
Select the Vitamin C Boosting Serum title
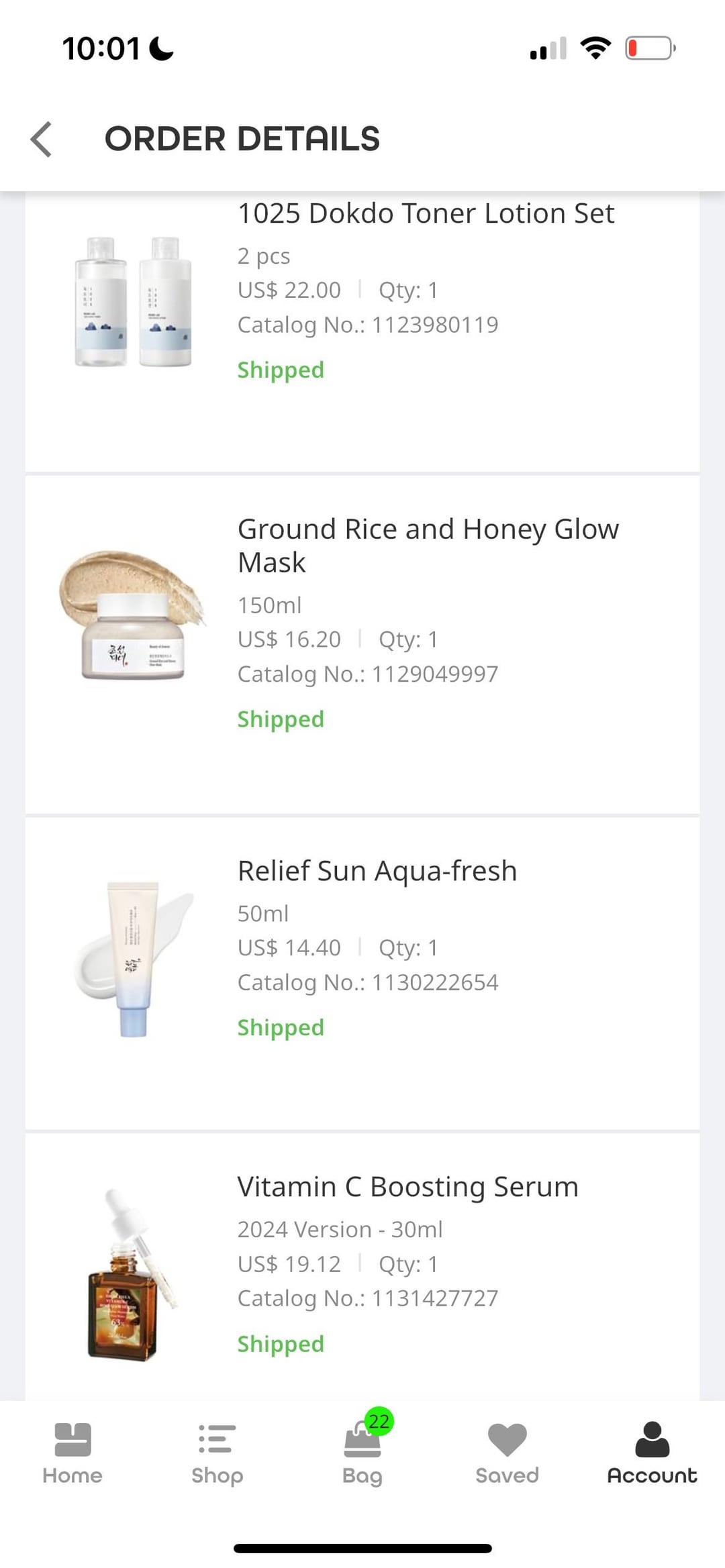pyautogui.click(x=407, y=1187)
